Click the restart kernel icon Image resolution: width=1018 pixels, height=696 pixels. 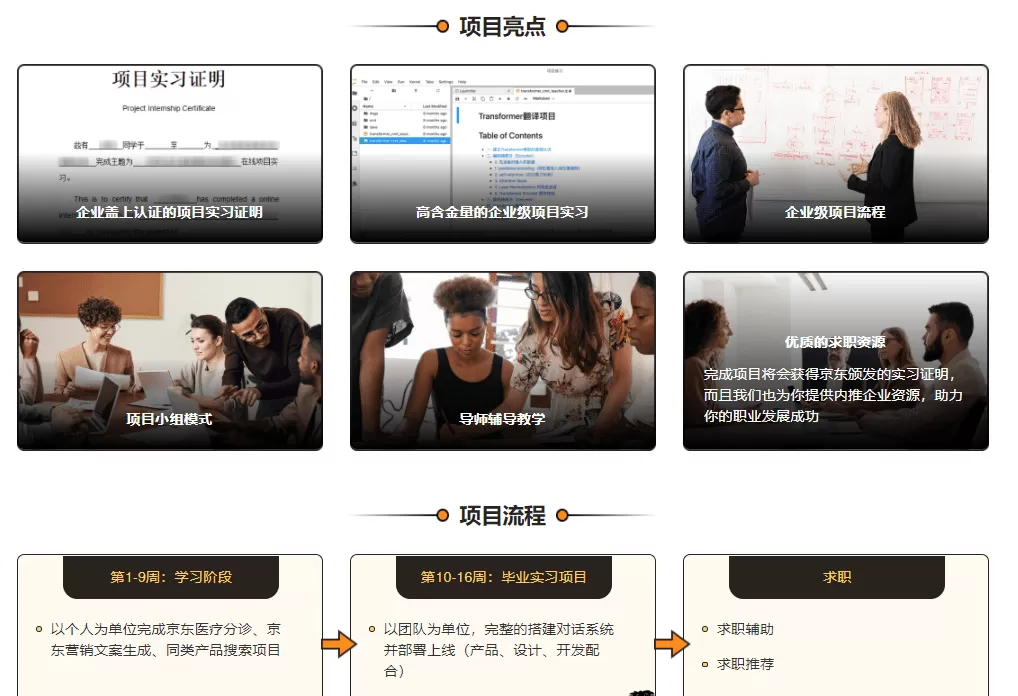515,98
